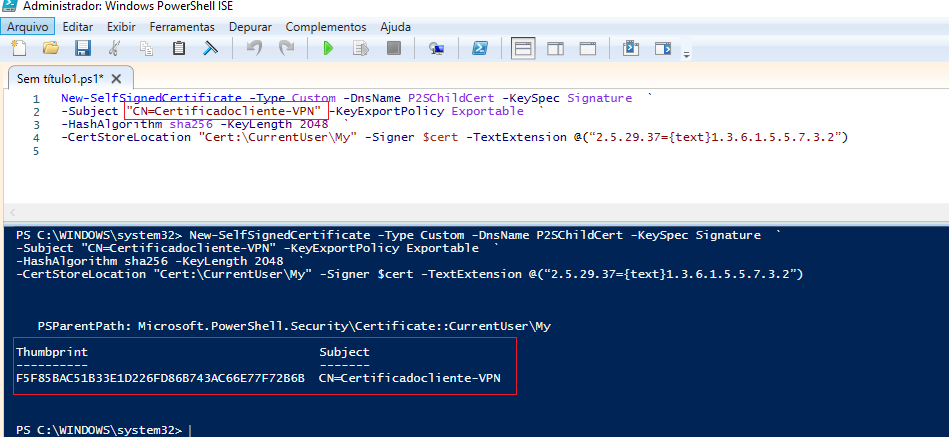Viewport: 949px width, 437px height.
Task: Open the Arquivo menu
Action: tap(27, 27)
